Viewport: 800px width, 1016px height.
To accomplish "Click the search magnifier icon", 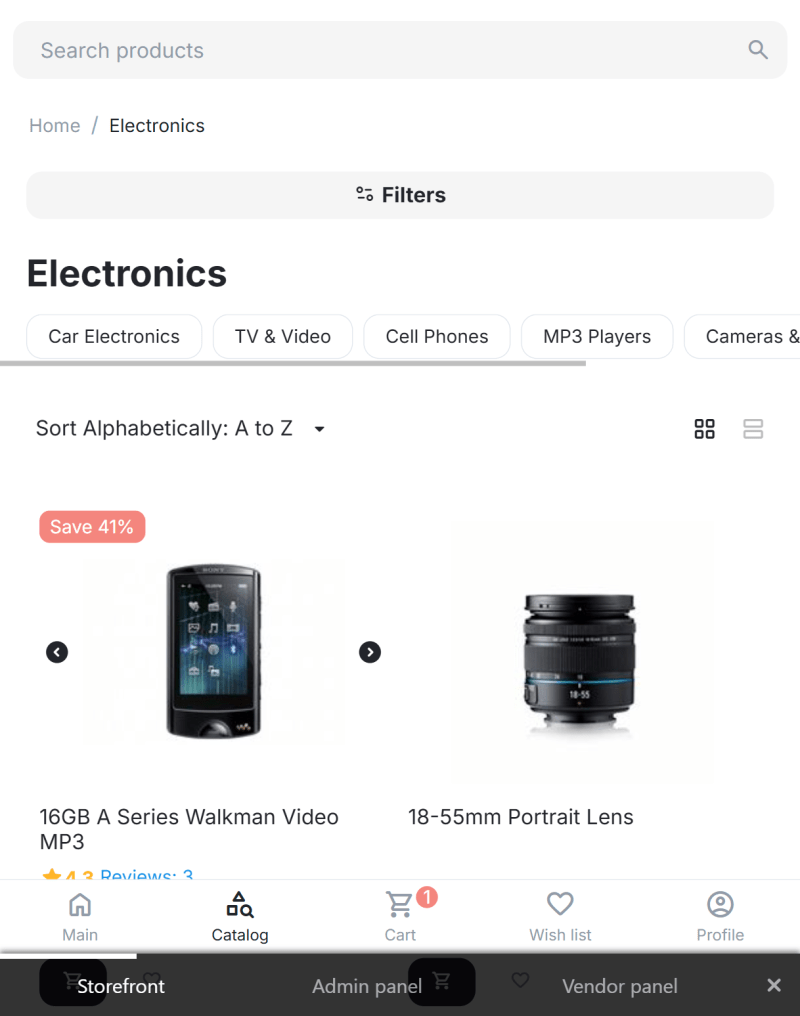I will 758,50.
